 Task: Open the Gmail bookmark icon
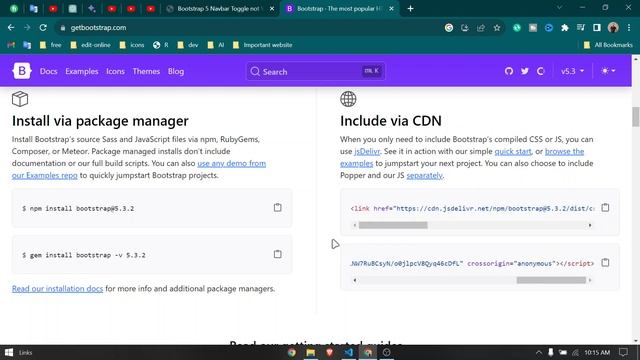[x=11, y=45]
